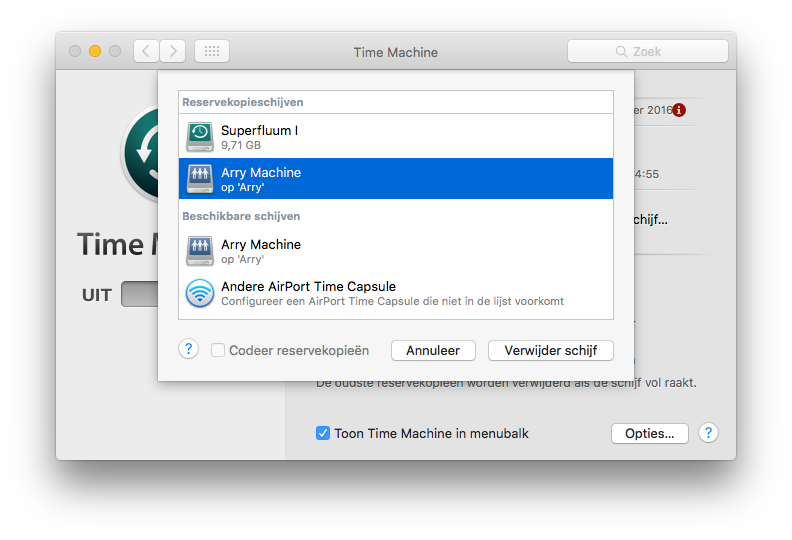The width and height of the screenshot is (792, 540).
Task: Click the available Arry Machine disk icon
Action: pyautogui.click(x=200, y=251)
